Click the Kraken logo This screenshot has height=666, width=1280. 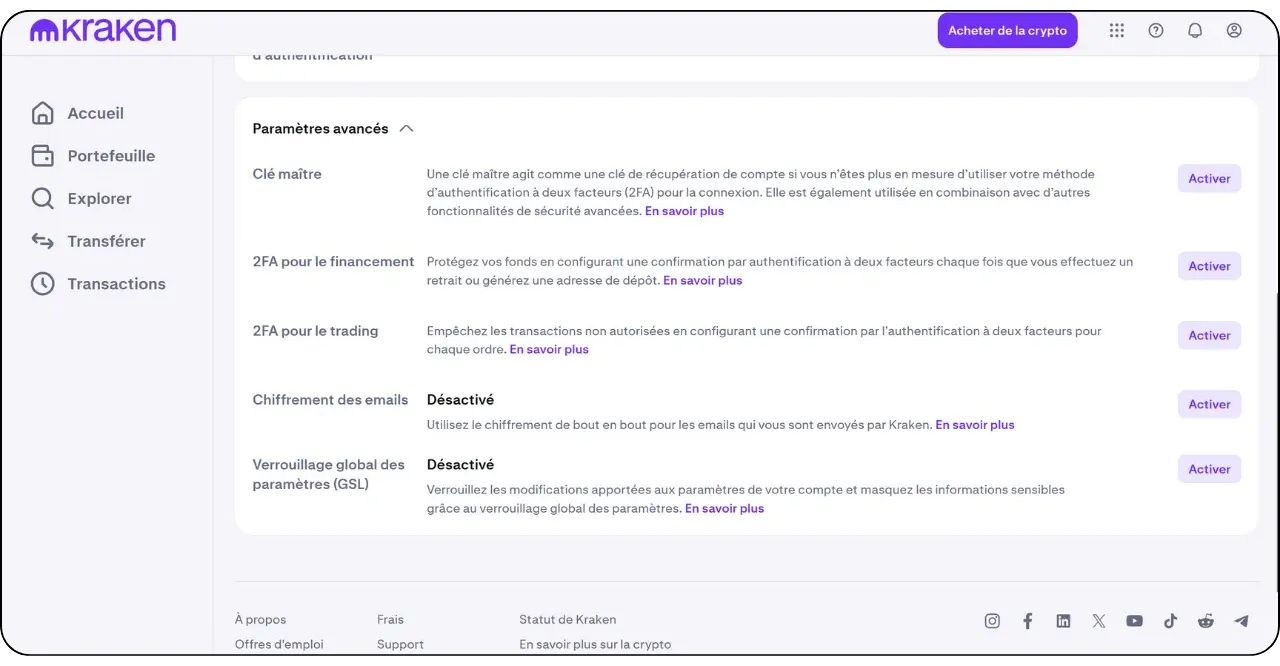pos(103,31)
